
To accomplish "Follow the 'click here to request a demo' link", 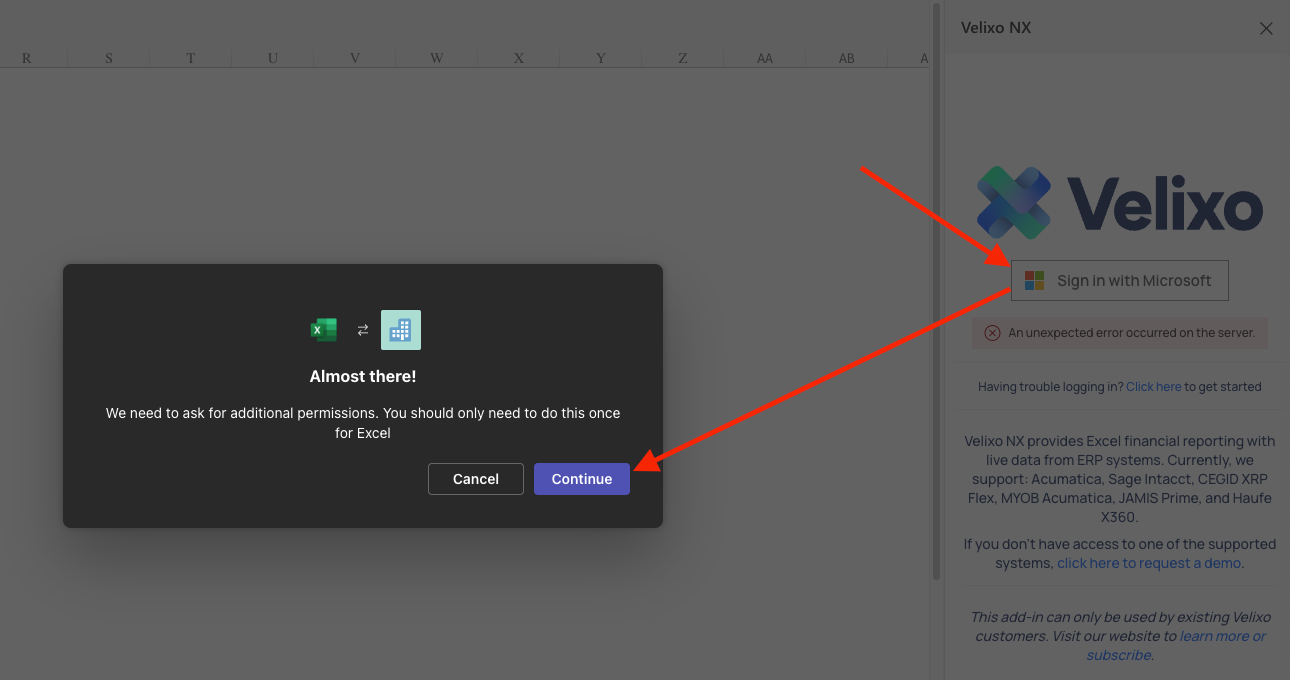I will pos(1149,563).
